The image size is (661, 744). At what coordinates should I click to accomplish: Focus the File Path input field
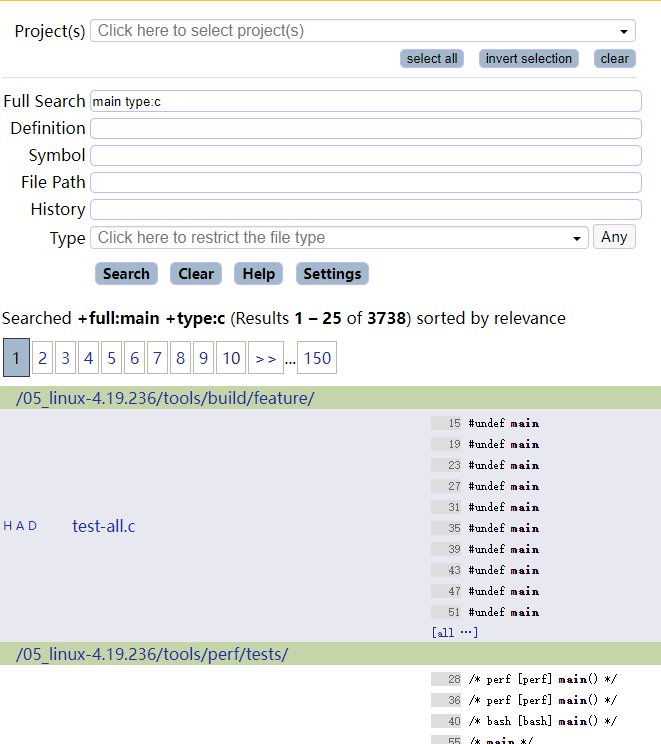(366, 183)
